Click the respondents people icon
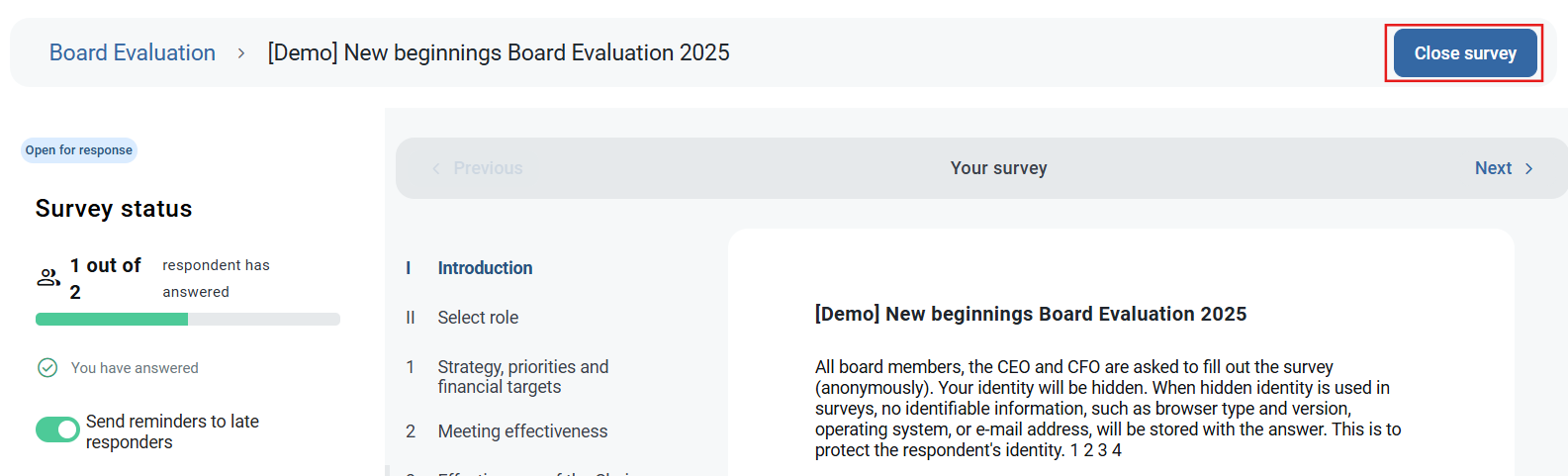1568x476 pixels. pyautogui.click(x=48, y=278)
